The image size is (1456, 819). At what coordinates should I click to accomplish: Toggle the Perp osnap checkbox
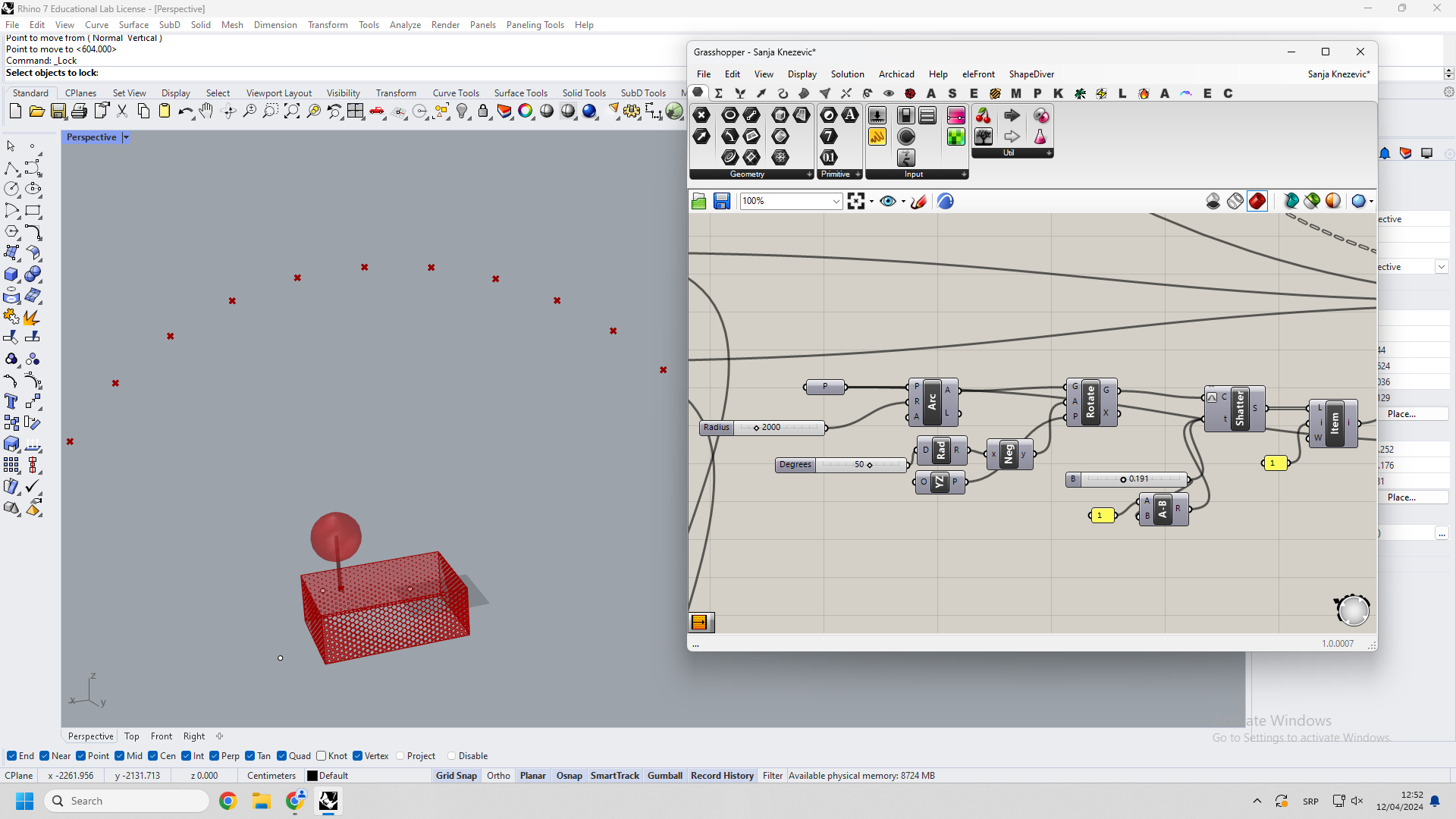tap(214, 756)
